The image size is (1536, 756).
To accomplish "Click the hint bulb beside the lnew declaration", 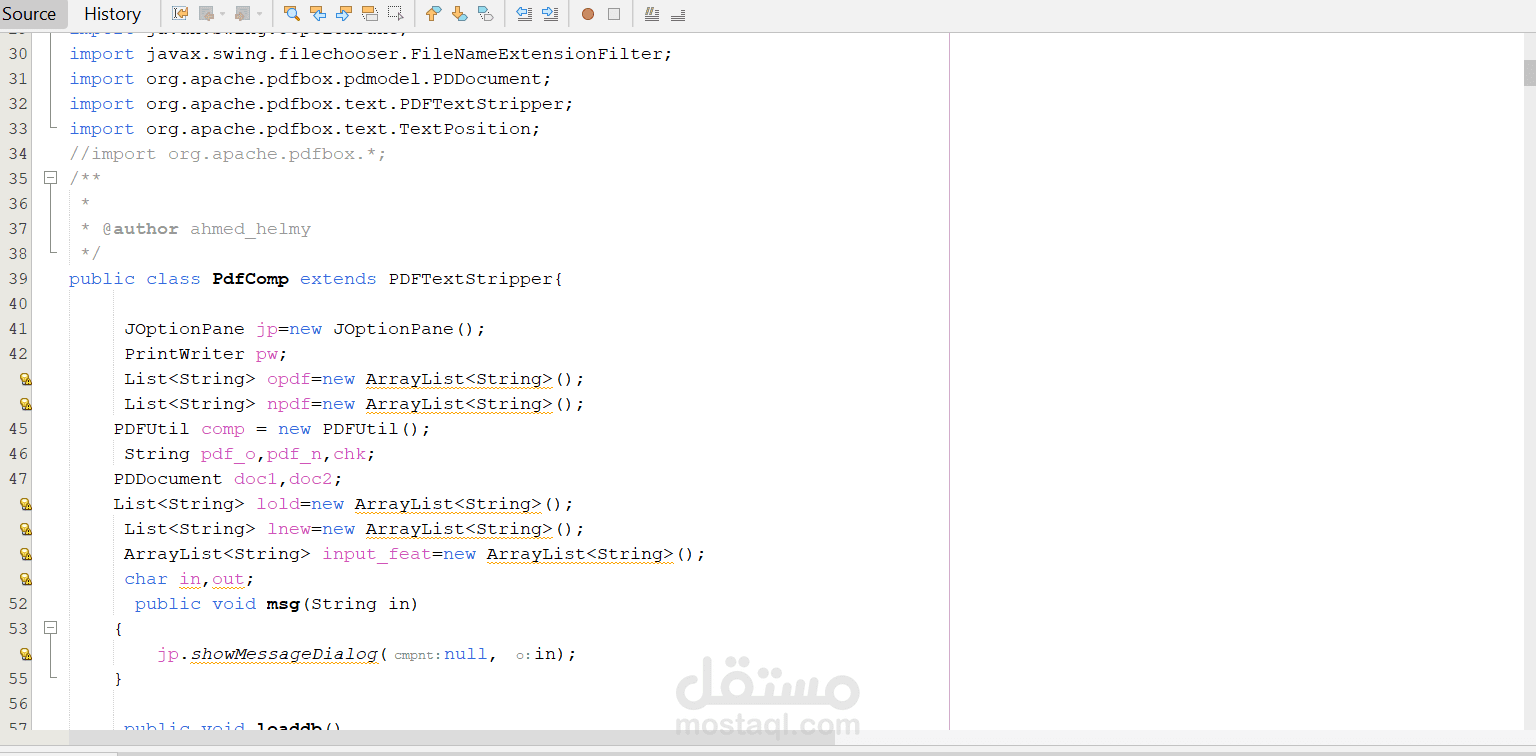I will click(x=25, y=529).
